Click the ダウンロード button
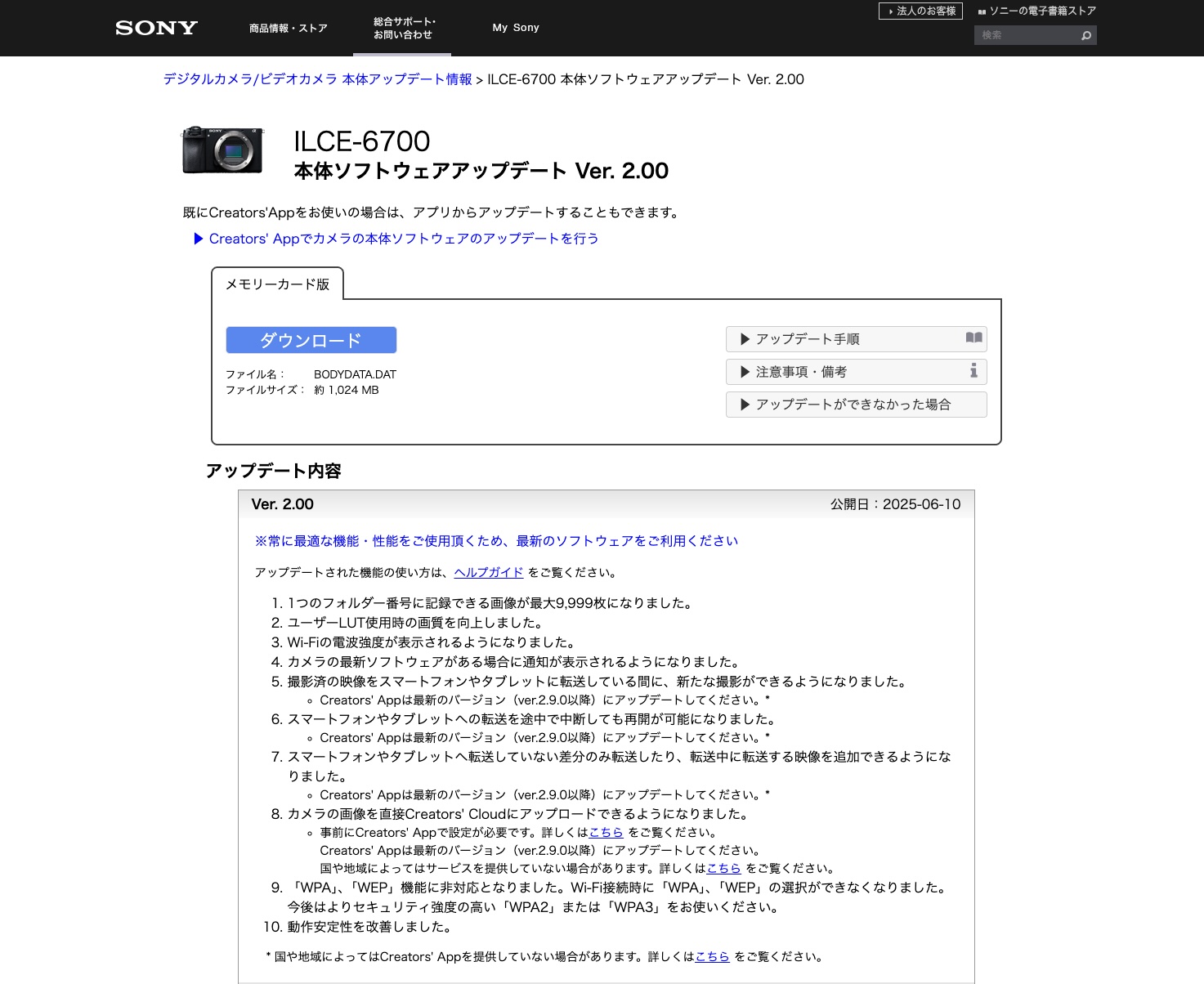The image size is (1204, 984). 311,340
